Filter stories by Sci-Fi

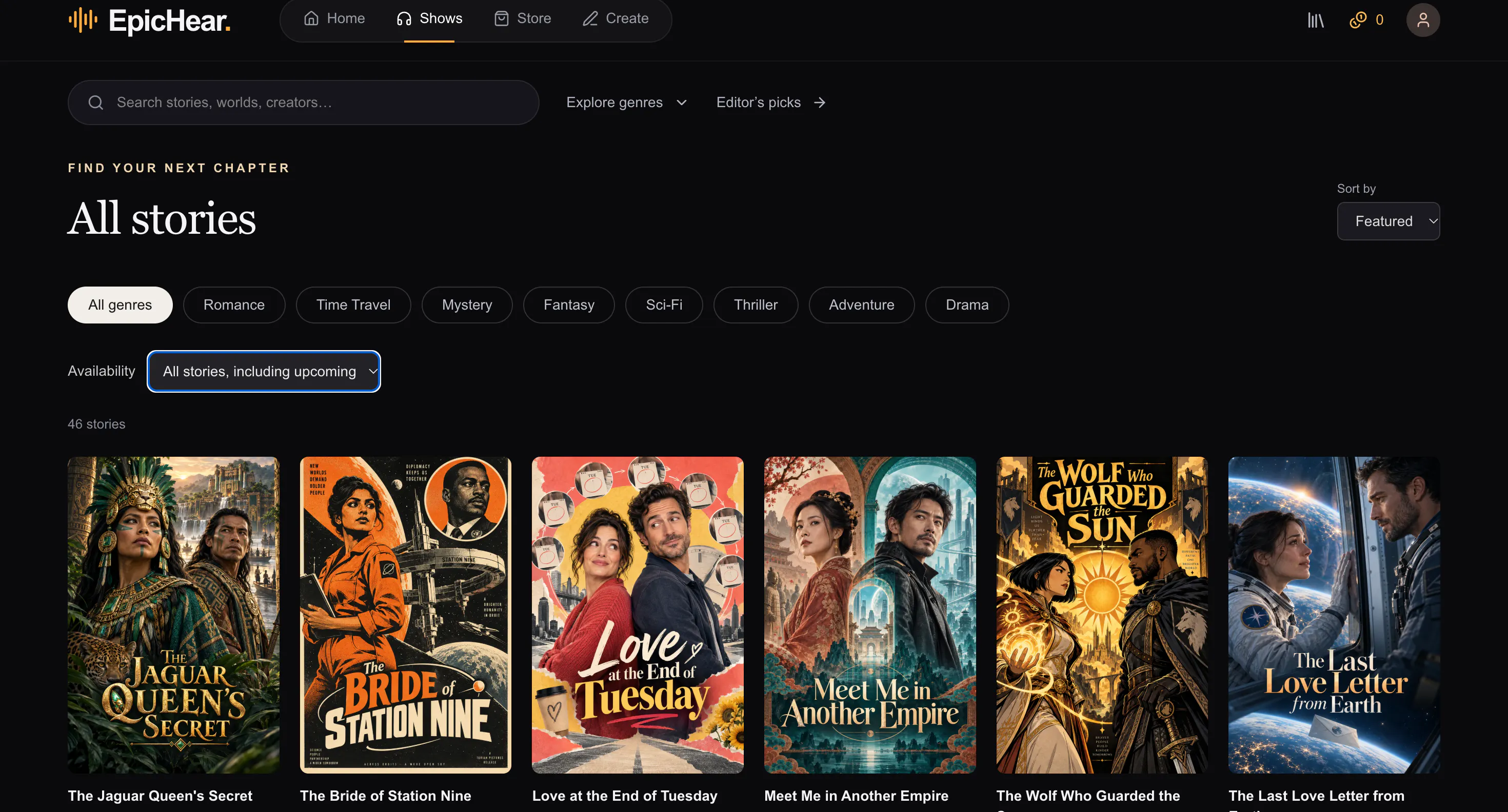[664, 305]
